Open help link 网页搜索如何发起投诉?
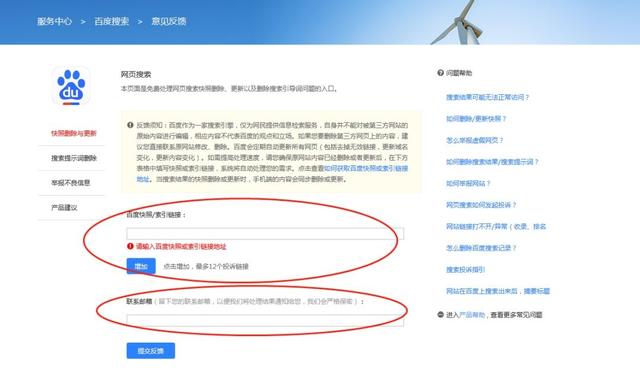The width and height of the screenshot is (640, 390). click(x=481, y=205)
